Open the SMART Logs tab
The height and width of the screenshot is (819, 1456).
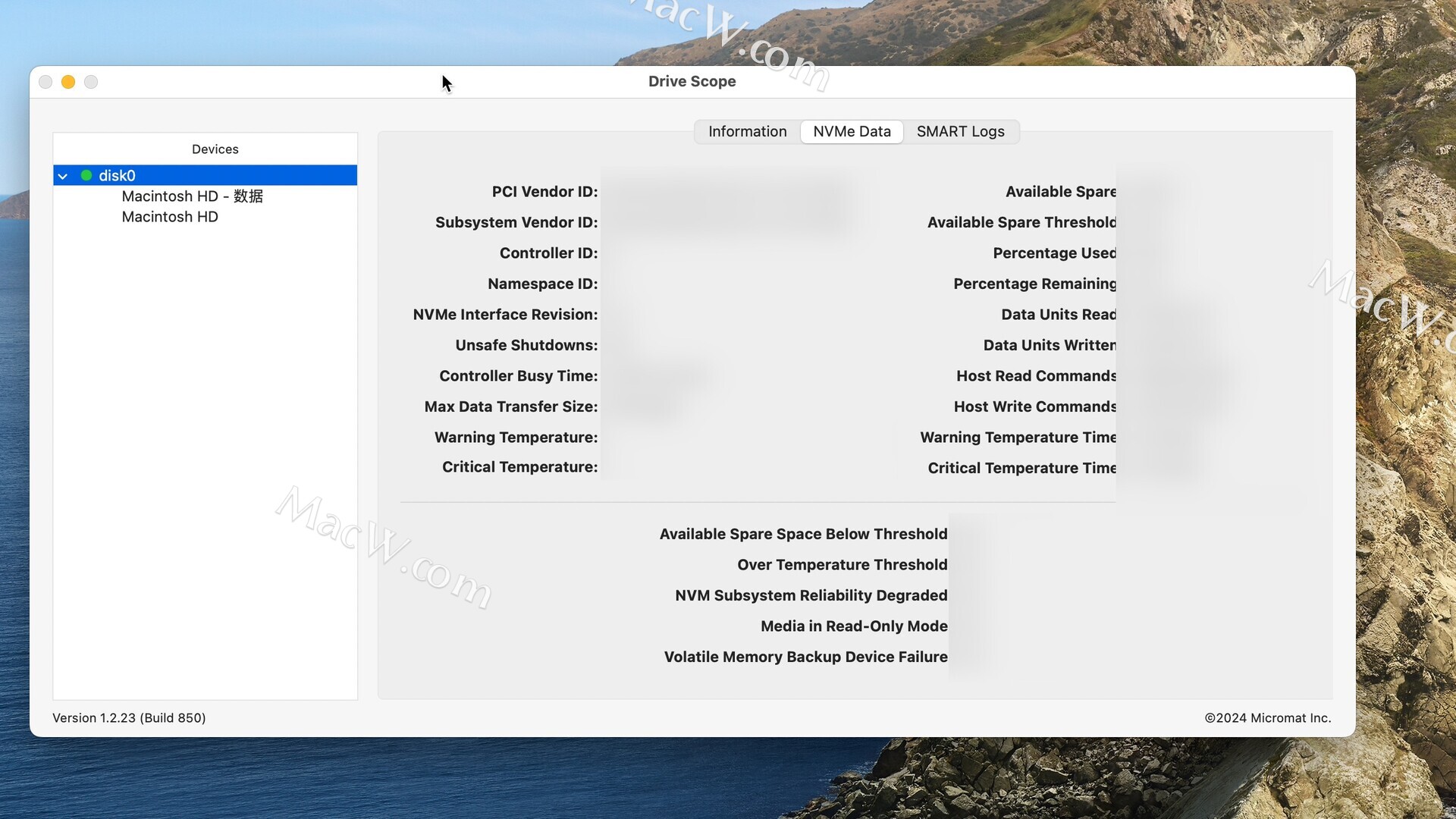(x=960, y=132)
